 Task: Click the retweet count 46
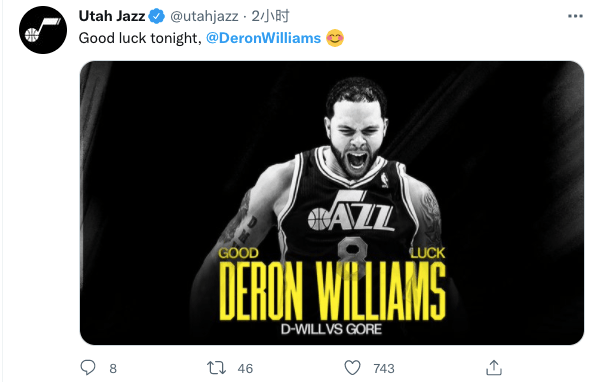click(x=245, y=368)
